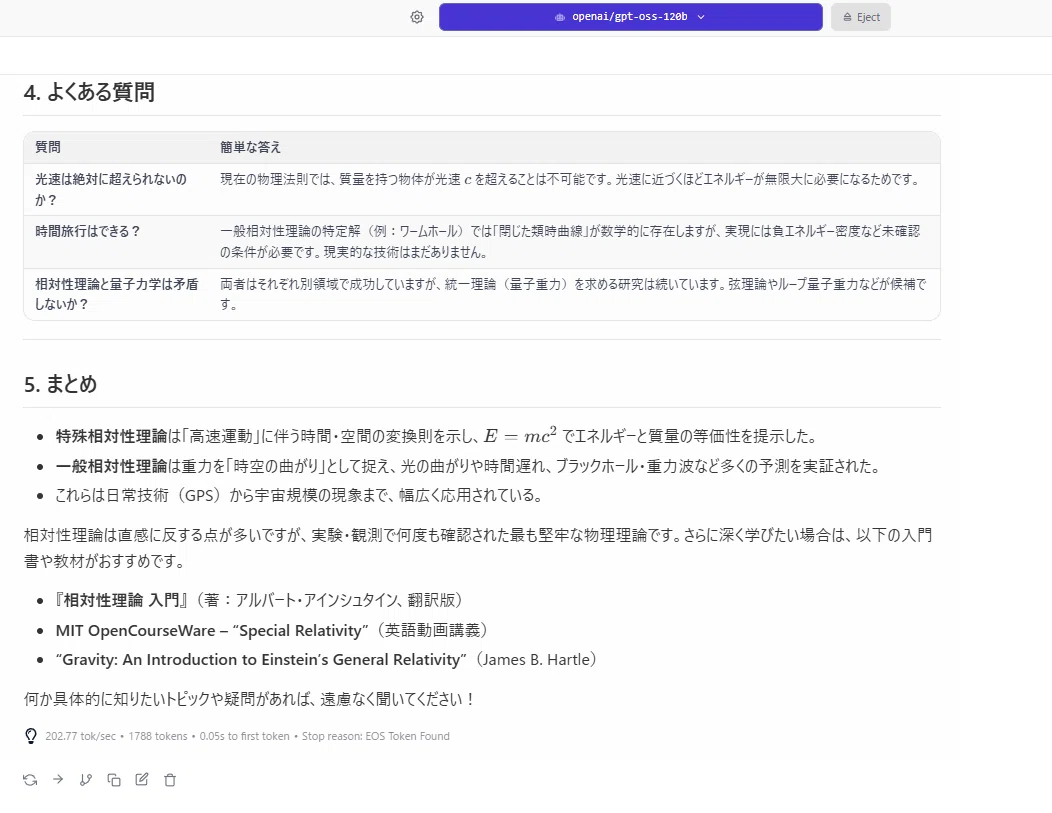Screen dimensions: 1052x813
Task: Eject the loaded model
Action: [x=861, y=17]
